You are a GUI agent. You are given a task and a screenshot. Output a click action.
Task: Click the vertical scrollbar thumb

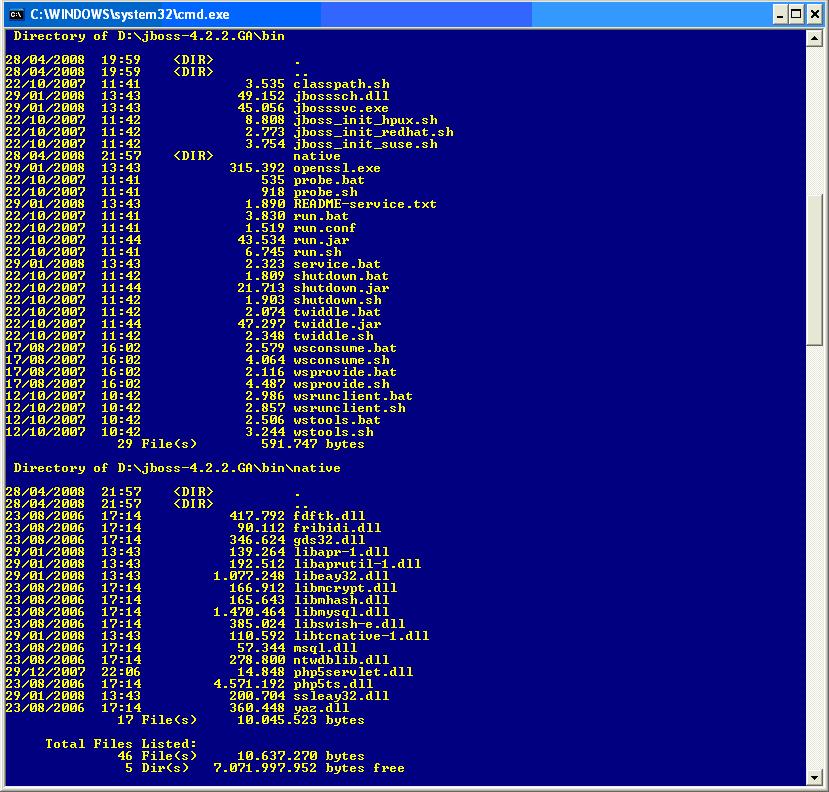(x=814, y=270)
